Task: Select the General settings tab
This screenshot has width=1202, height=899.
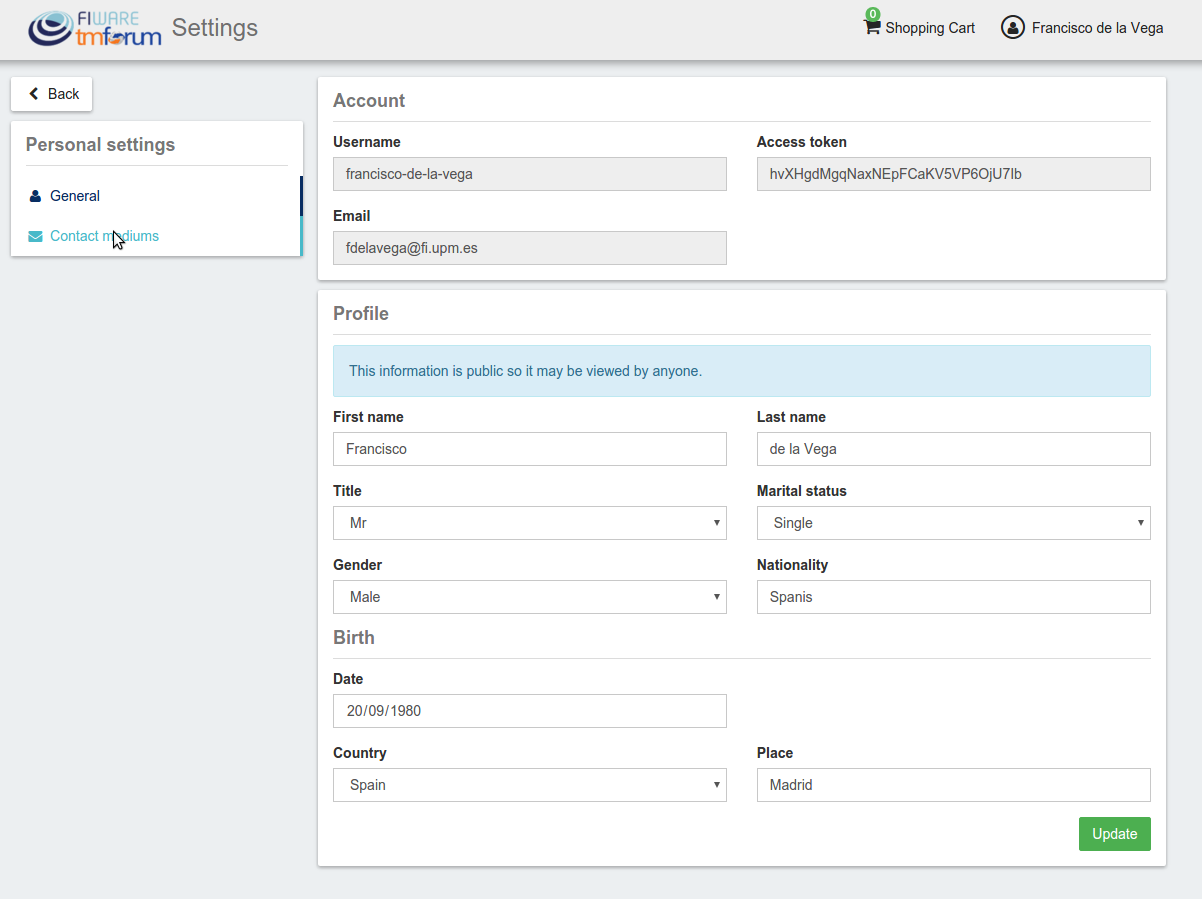Action: point(156,196)
